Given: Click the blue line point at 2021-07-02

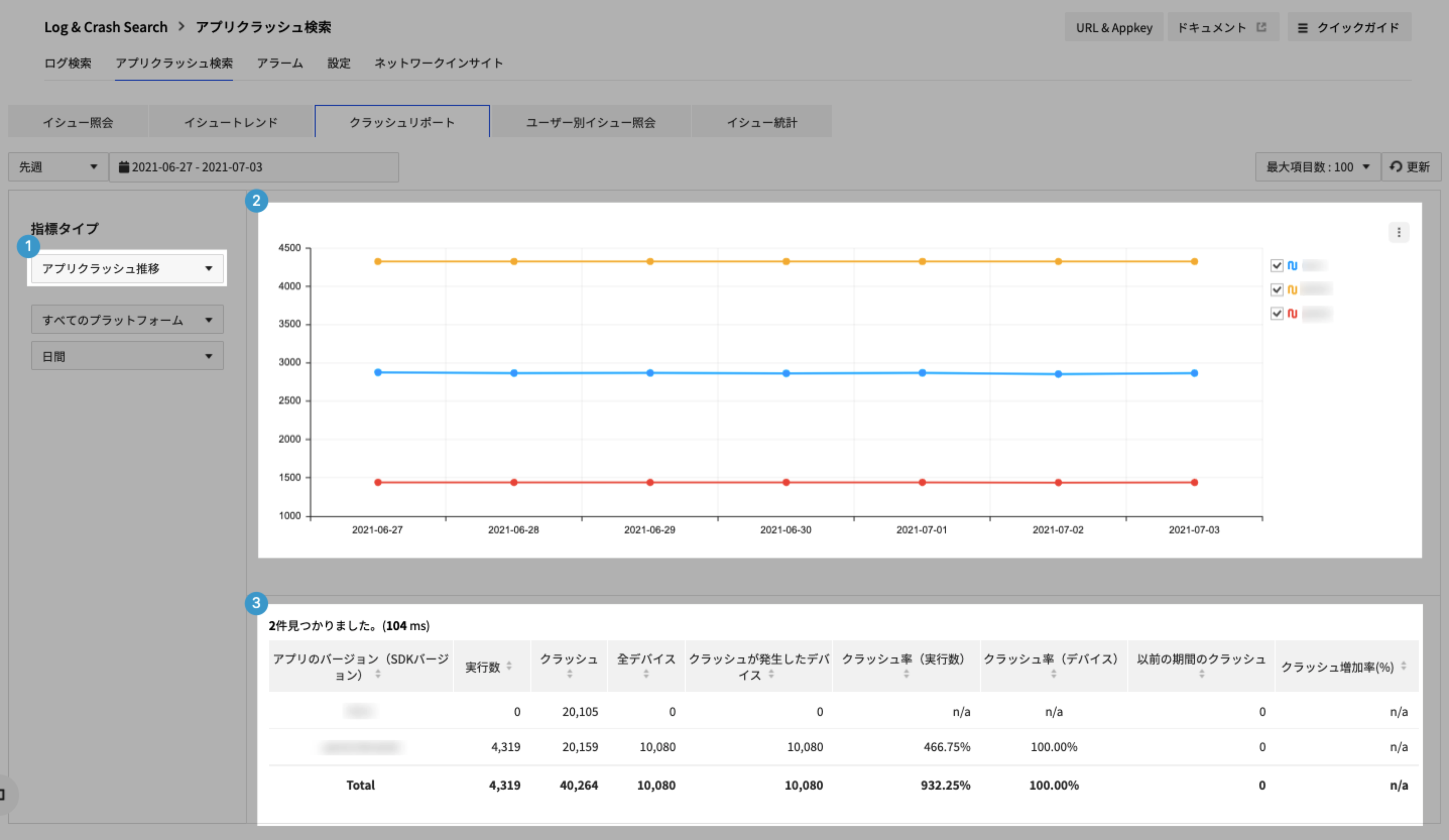Looking at the screenshot, I should pyautogui.click(x=1058, y=374).
